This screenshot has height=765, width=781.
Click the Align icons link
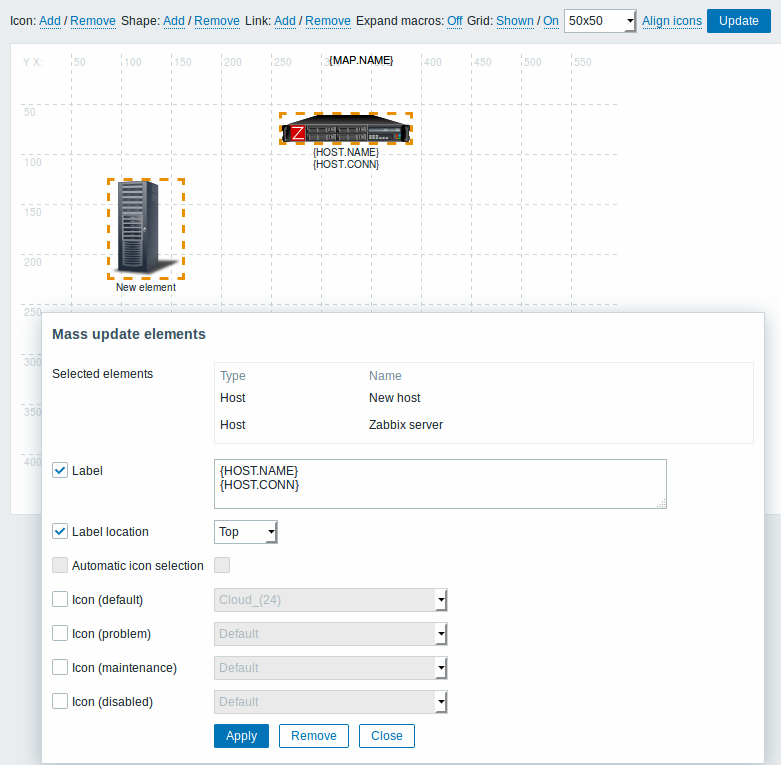[671, 20]
